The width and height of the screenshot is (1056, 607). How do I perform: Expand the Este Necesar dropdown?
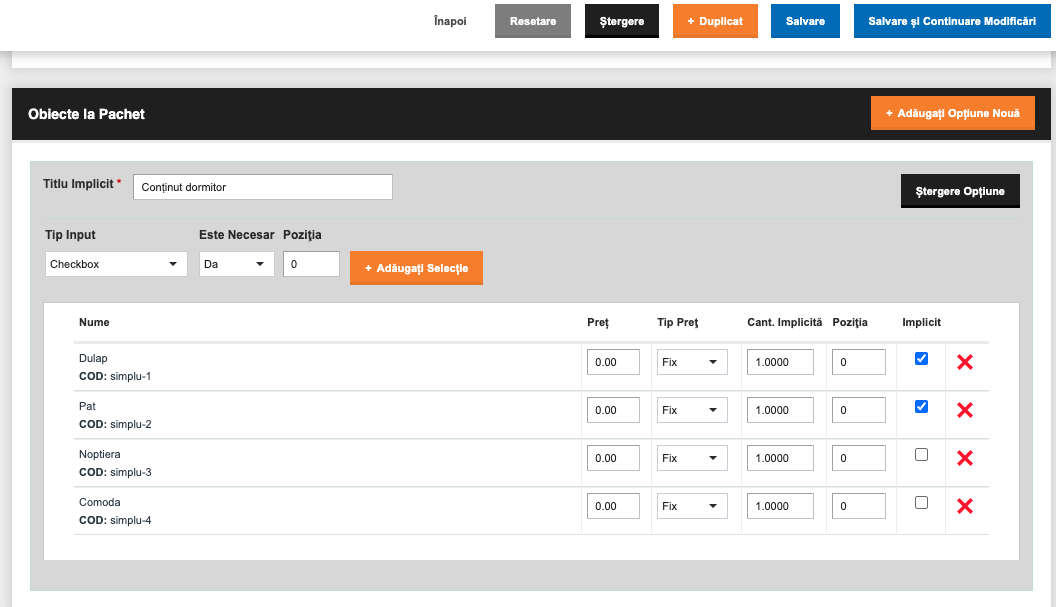(236, 264)
